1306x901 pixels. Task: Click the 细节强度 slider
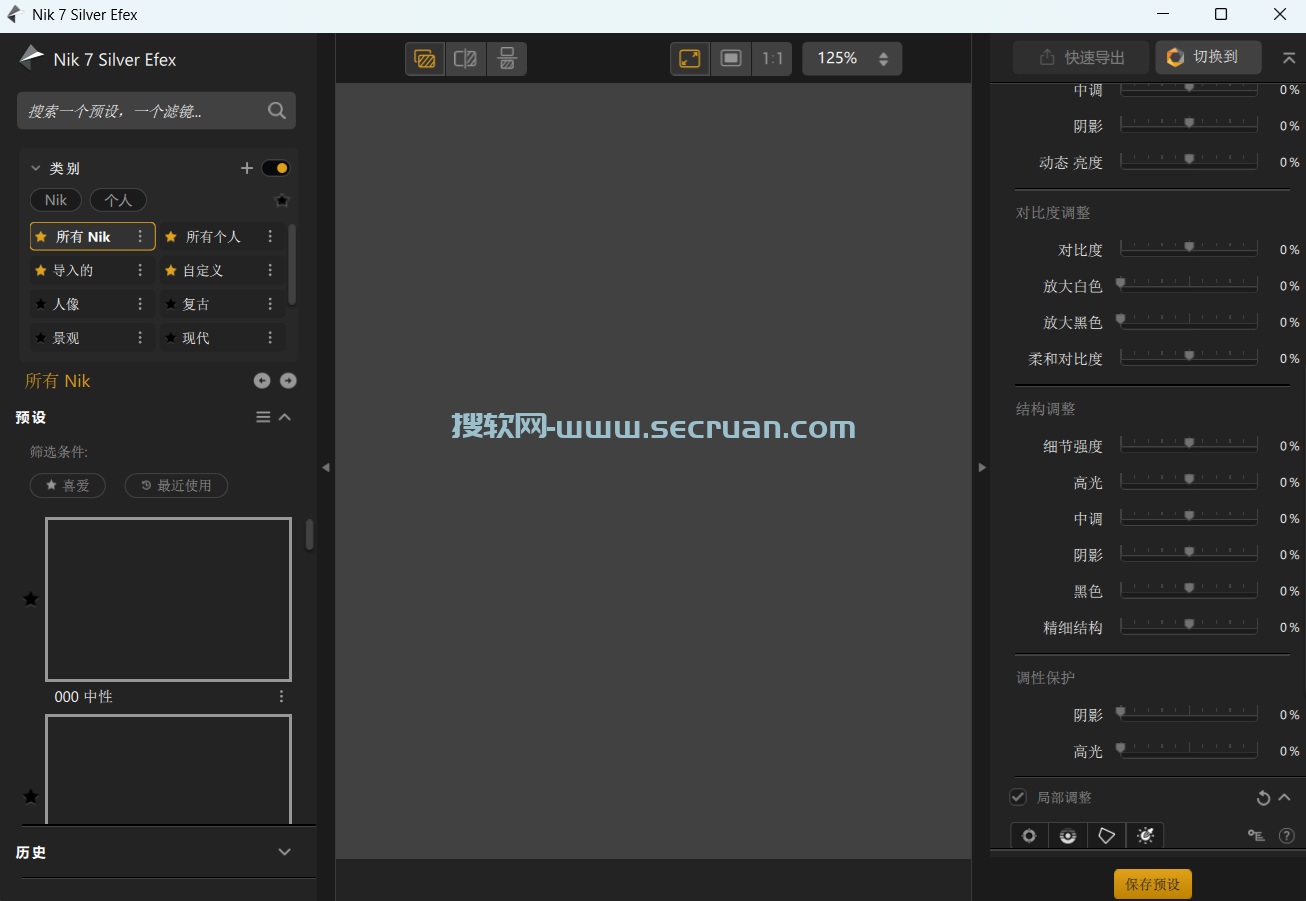click(1189, 444)
